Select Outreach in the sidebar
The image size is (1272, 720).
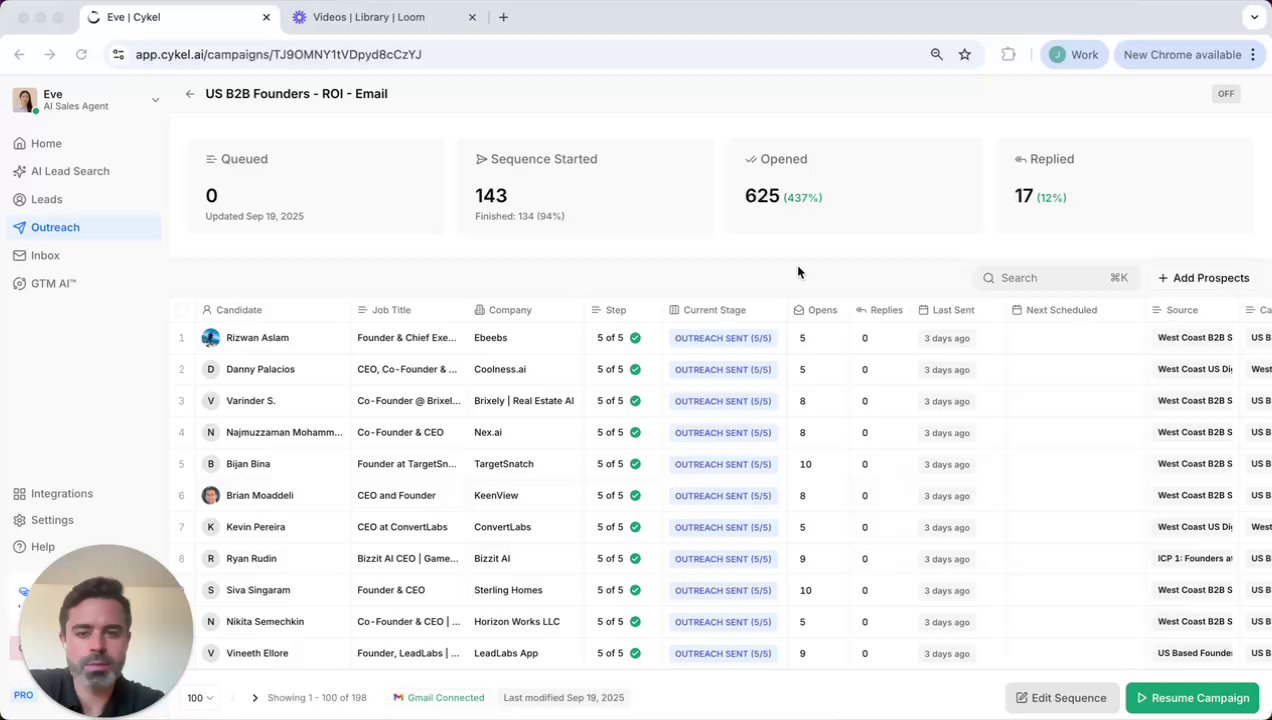click(x=83, y=227)
